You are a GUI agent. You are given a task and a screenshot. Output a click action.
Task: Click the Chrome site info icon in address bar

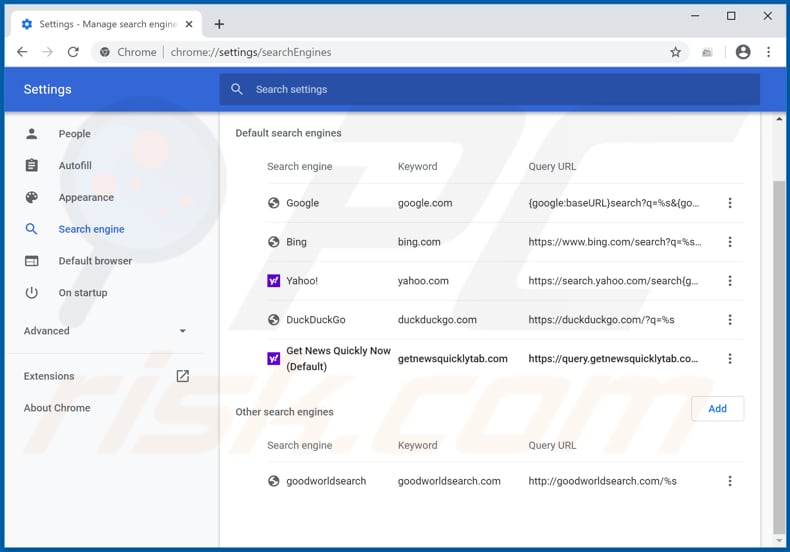click(x=105, y=52)
